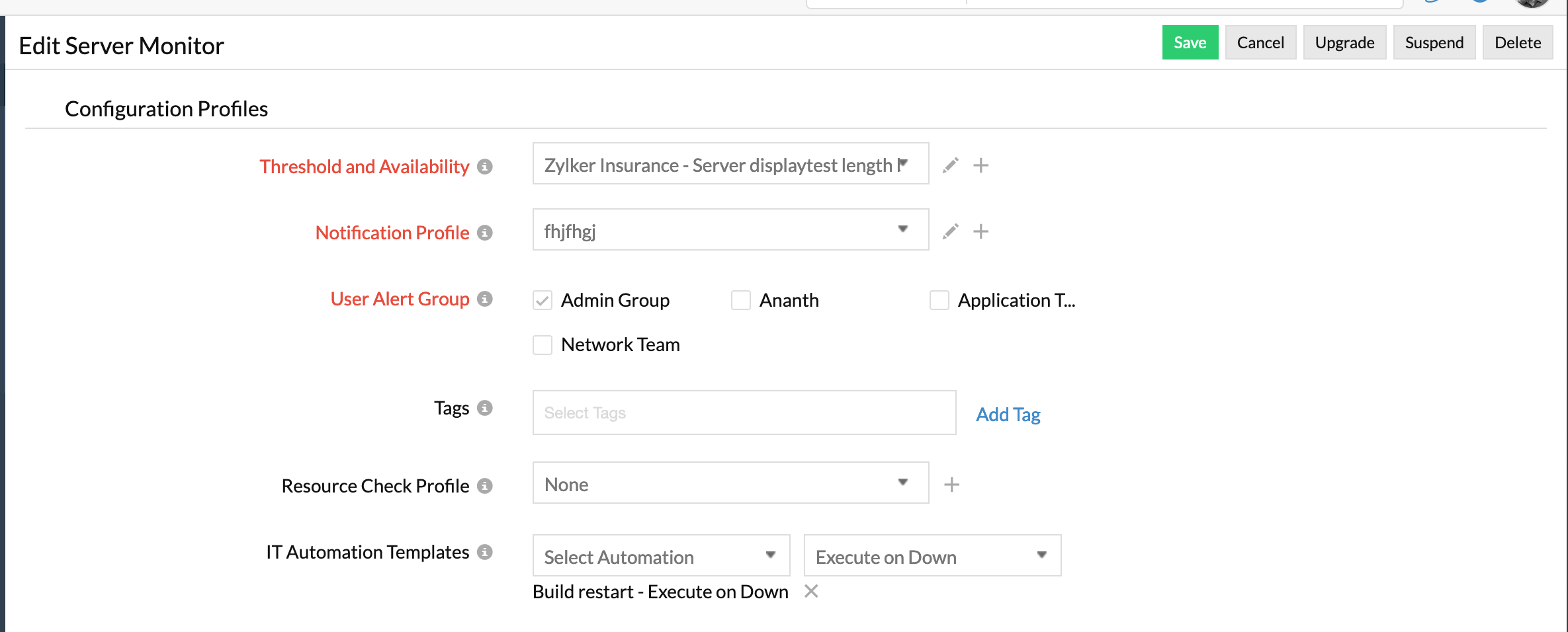Open the Select Automation dropdown
Viewport: 1568px width, 632px height.
(661, 556)
